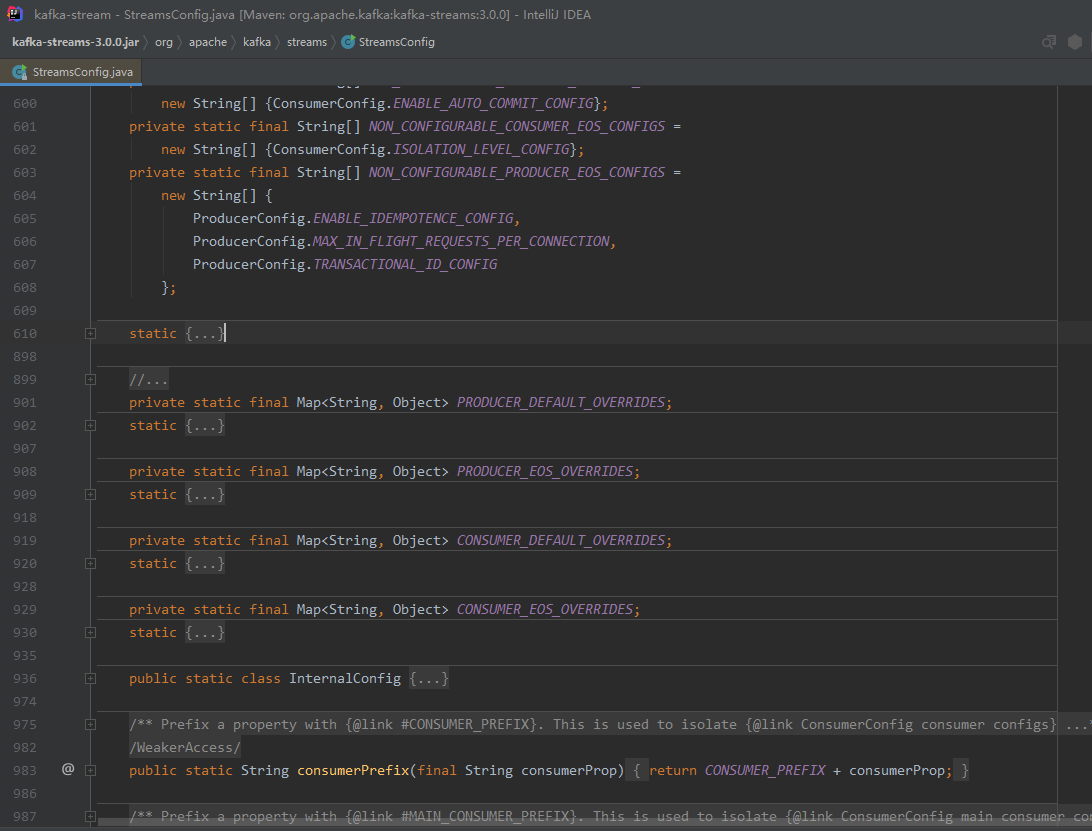Screen dimensions: 1092x831
Task: Open the apache breadcrumb segment
Action: (208, 42)
